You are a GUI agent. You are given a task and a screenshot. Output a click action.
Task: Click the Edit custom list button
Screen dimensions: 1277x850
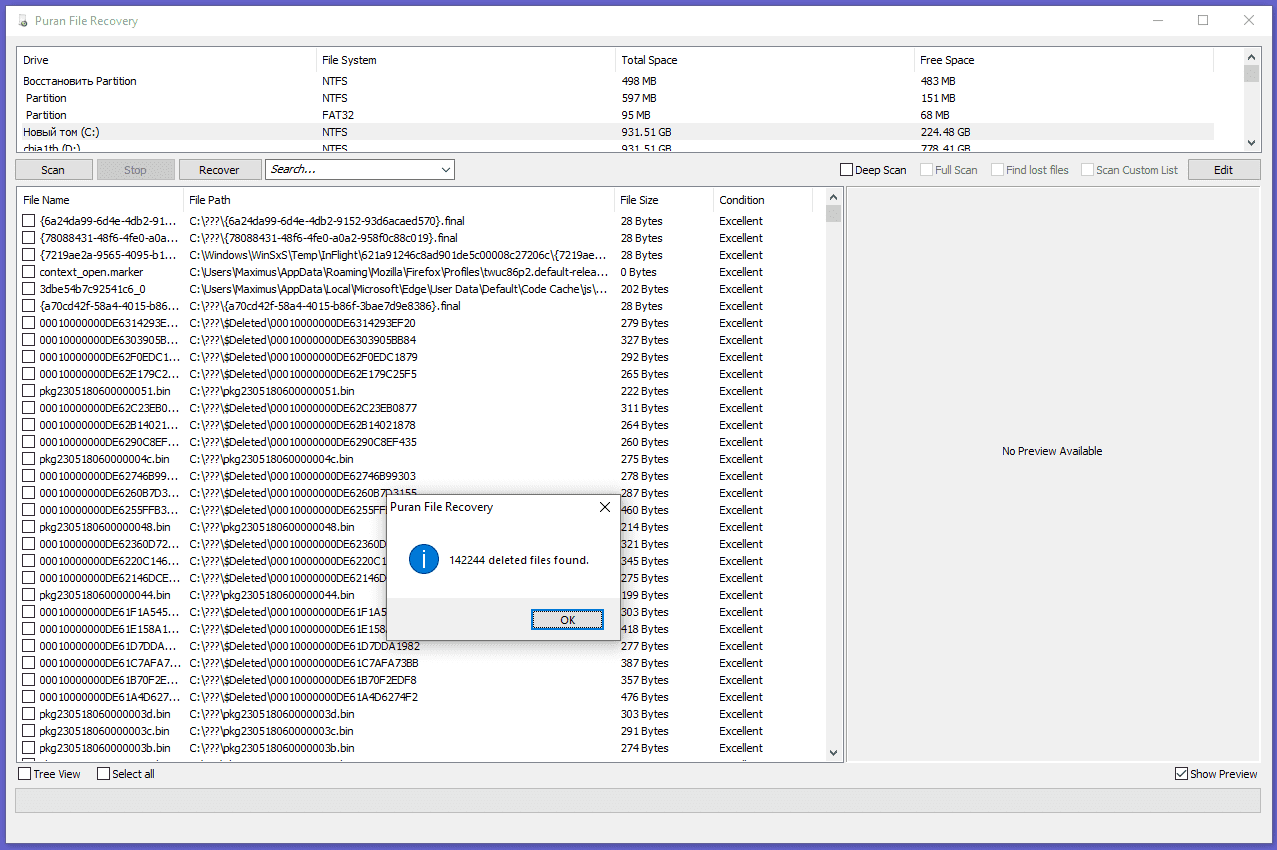click(1224, 170)
